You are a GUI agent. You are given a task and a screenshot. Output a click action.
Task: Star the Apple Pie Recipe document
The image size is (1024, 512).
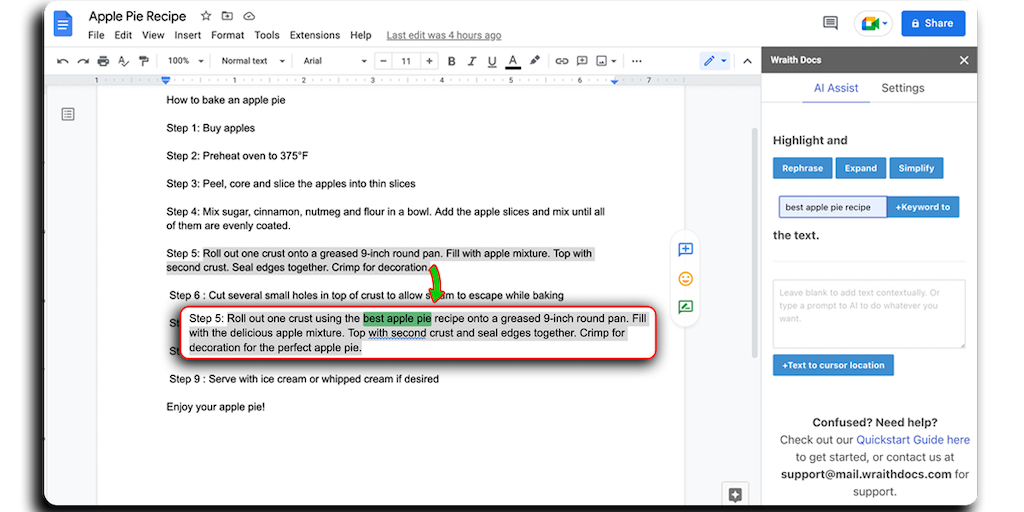(x=206, y=16)
